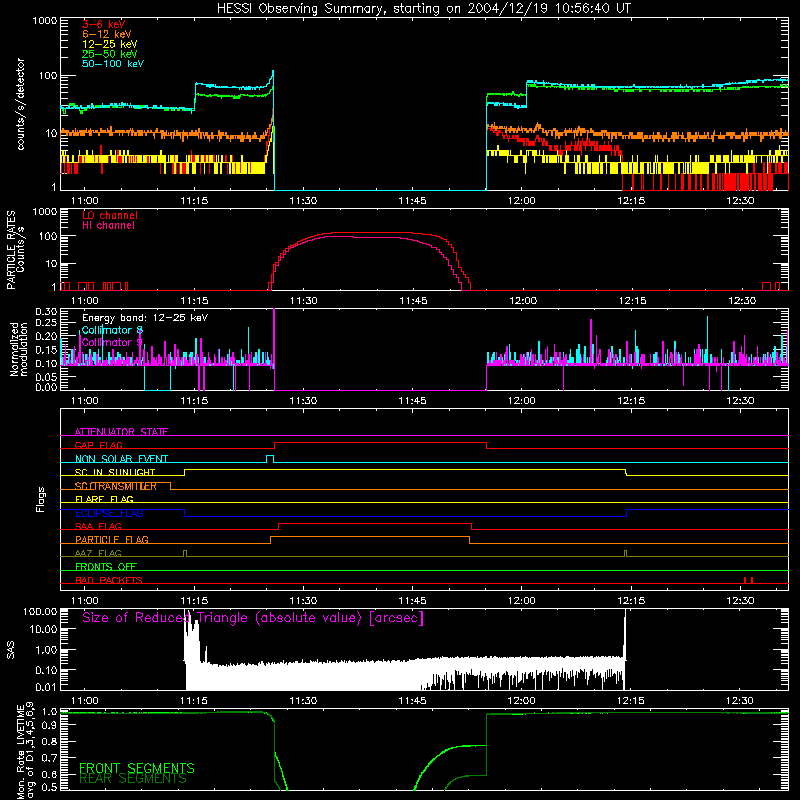Screen dimensions: 800x800
Task: Click the 'FRONTS OFF' flag label
Action: [x=106, y=566]
